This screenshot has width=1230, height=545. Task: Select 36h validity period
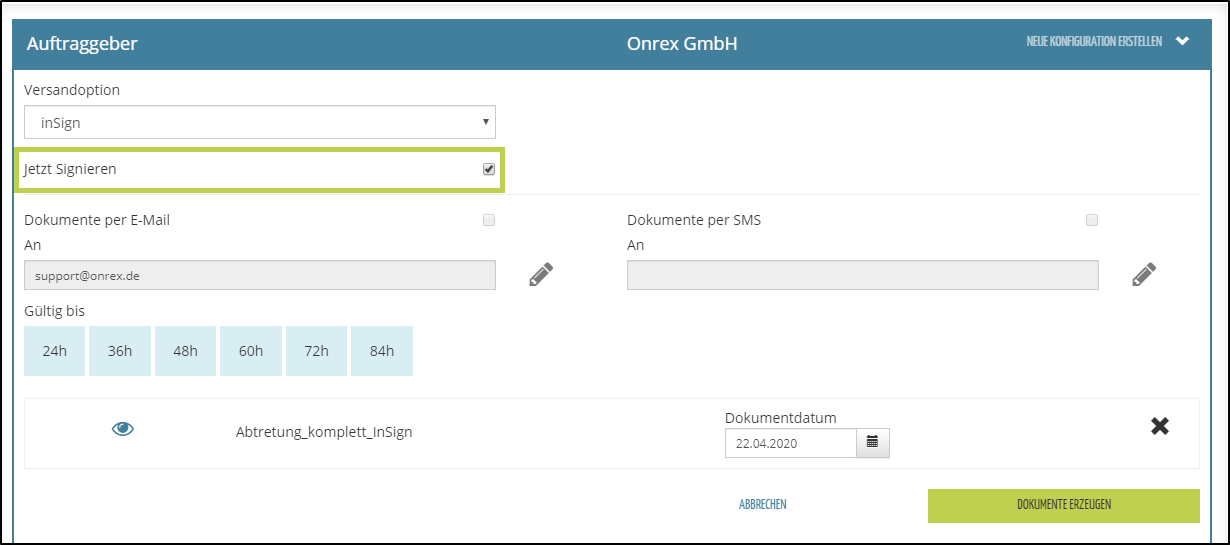click(120, 351)
